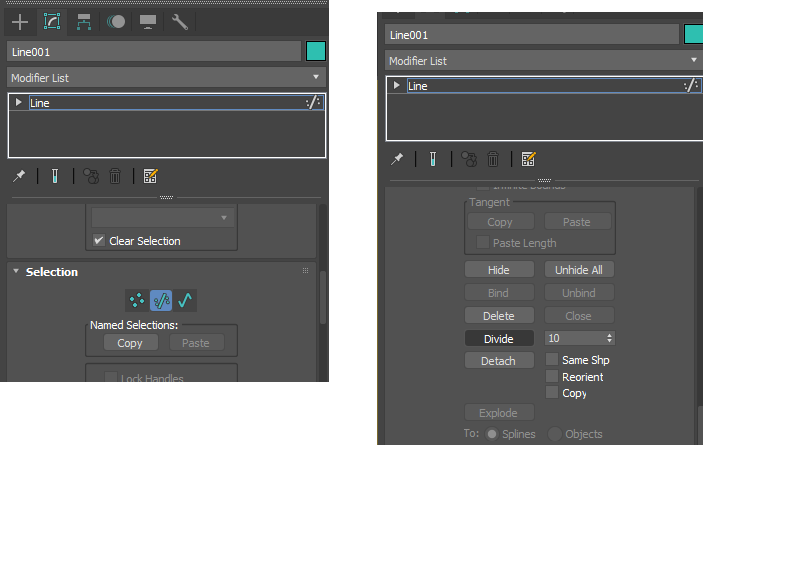Viewport: 811px width, 573px height.
Task: Open Configure Modifier Sets in left panel
Action: point(151,176)
